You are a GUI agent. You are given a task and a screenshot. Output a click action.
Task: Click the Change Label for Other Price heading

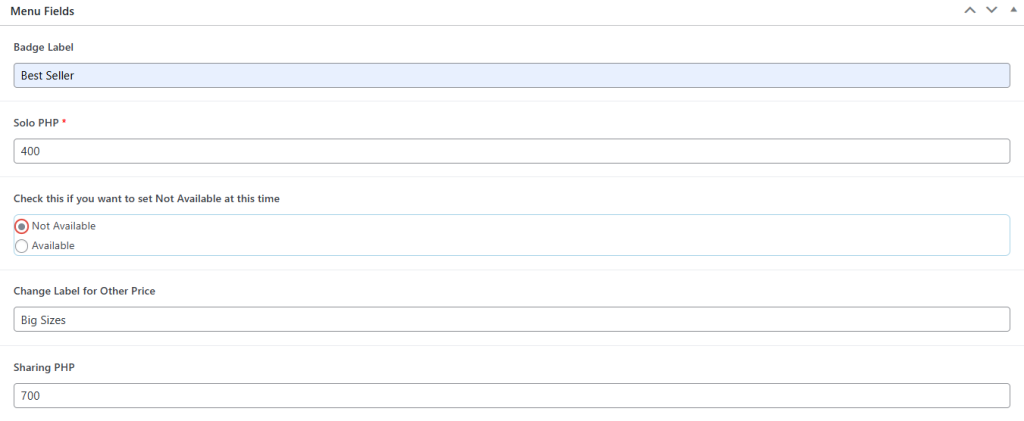click(84, 291)
